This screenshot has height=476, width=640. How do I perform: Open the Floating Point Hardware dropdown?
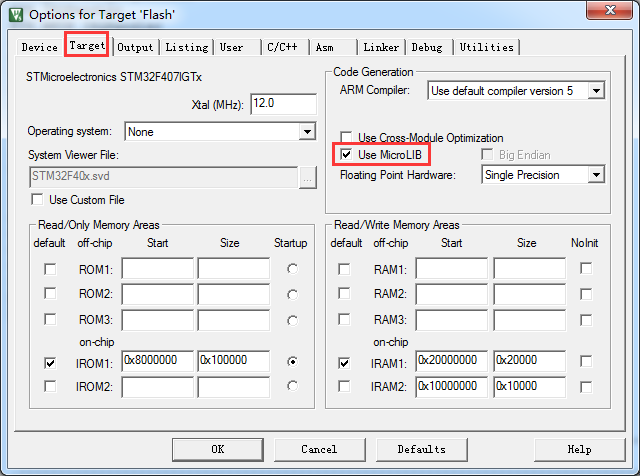(596, 175)
